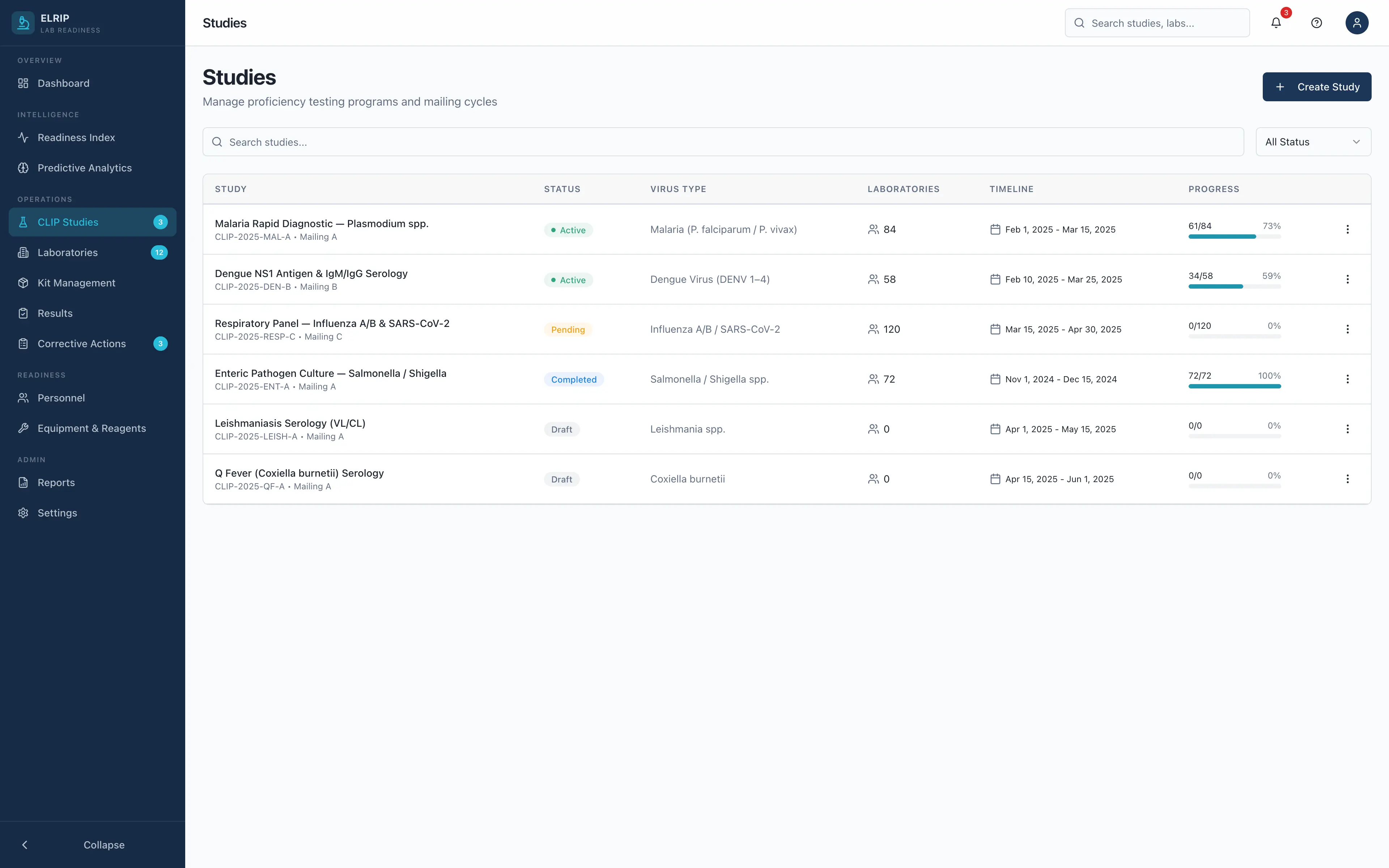Click the Malaria study 73% progress bar
The image size is (1389, 868).
1234,237
